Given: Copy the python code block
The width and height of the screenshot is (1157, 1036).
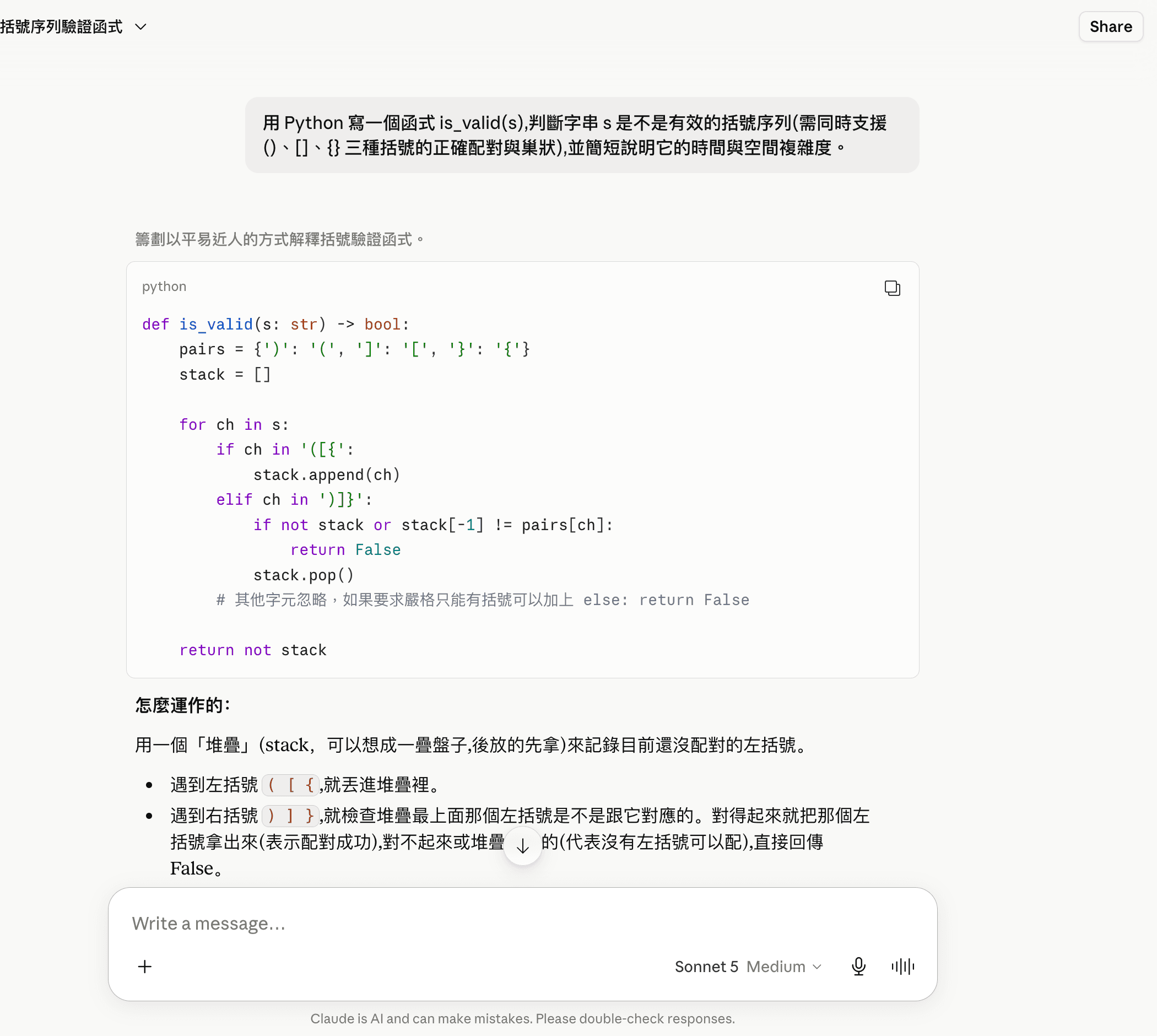Looking at the screenshot, I should point(892,288).
